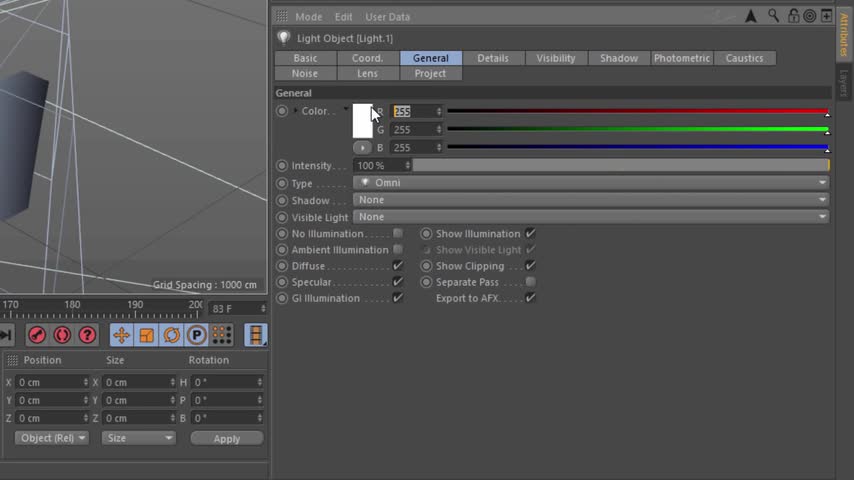Click the R value stepper arrows
The image size is (854, 480).
click(x=439, y=111)
